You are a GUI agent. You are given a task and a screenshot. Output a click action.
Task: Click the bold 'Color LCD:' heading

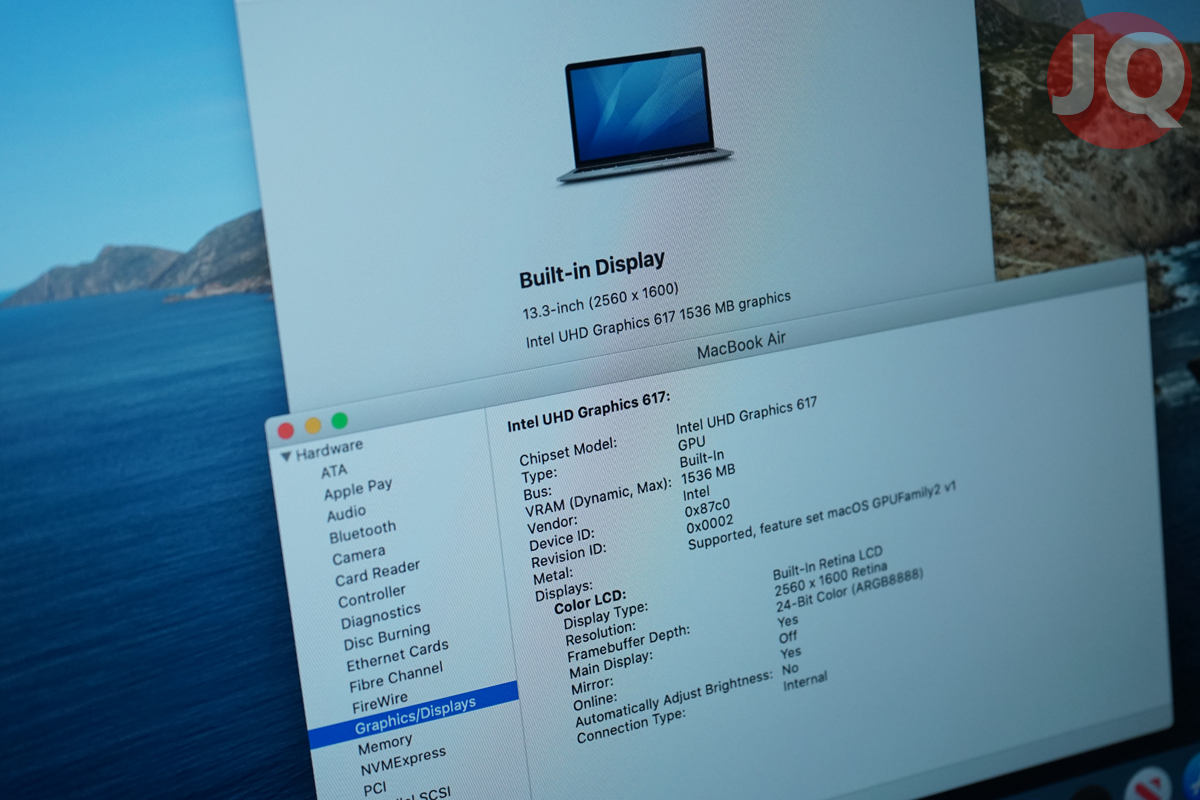(x=590, y=603)
